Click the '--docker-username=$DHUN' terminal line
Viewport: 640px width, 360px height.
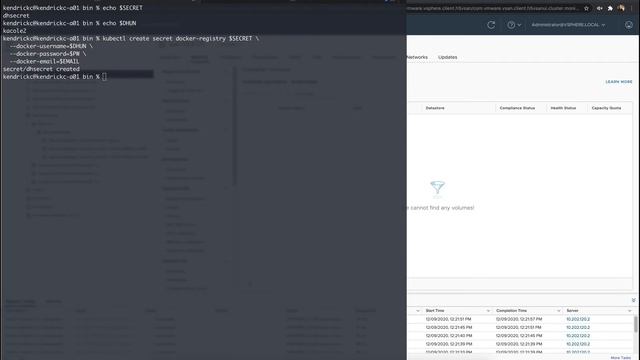click(x=51, y=46)
